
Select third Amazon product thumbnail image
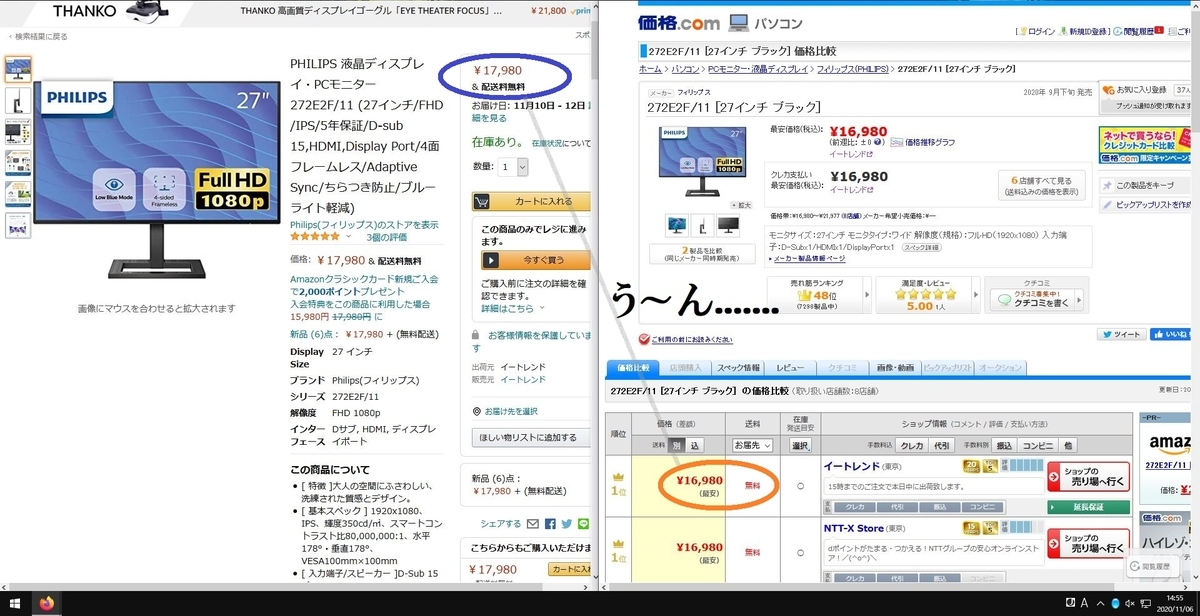coord(18,131)
